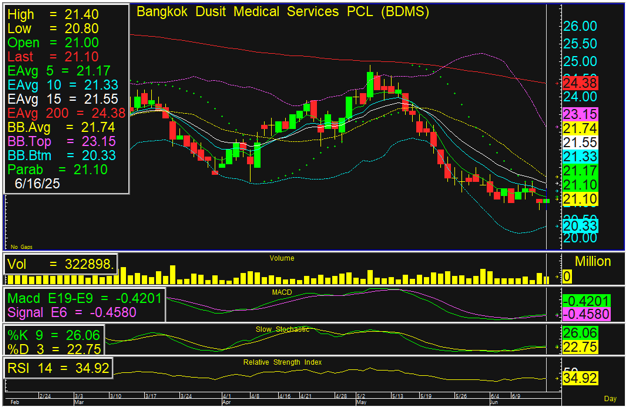Click the 20.00 price axis label

(580, 238)
